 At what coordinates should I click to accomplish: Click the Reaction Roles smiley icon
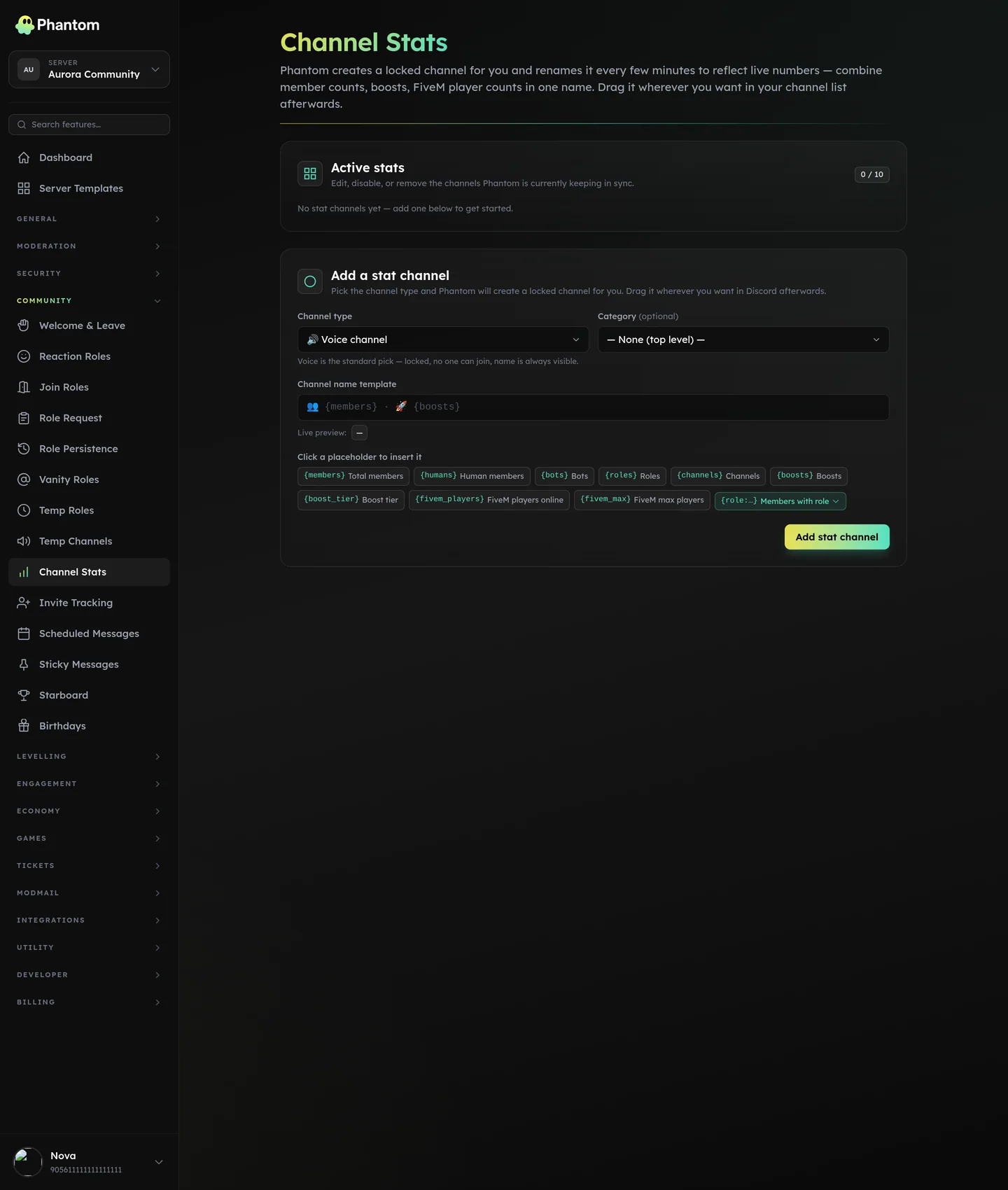pos(24,356)
